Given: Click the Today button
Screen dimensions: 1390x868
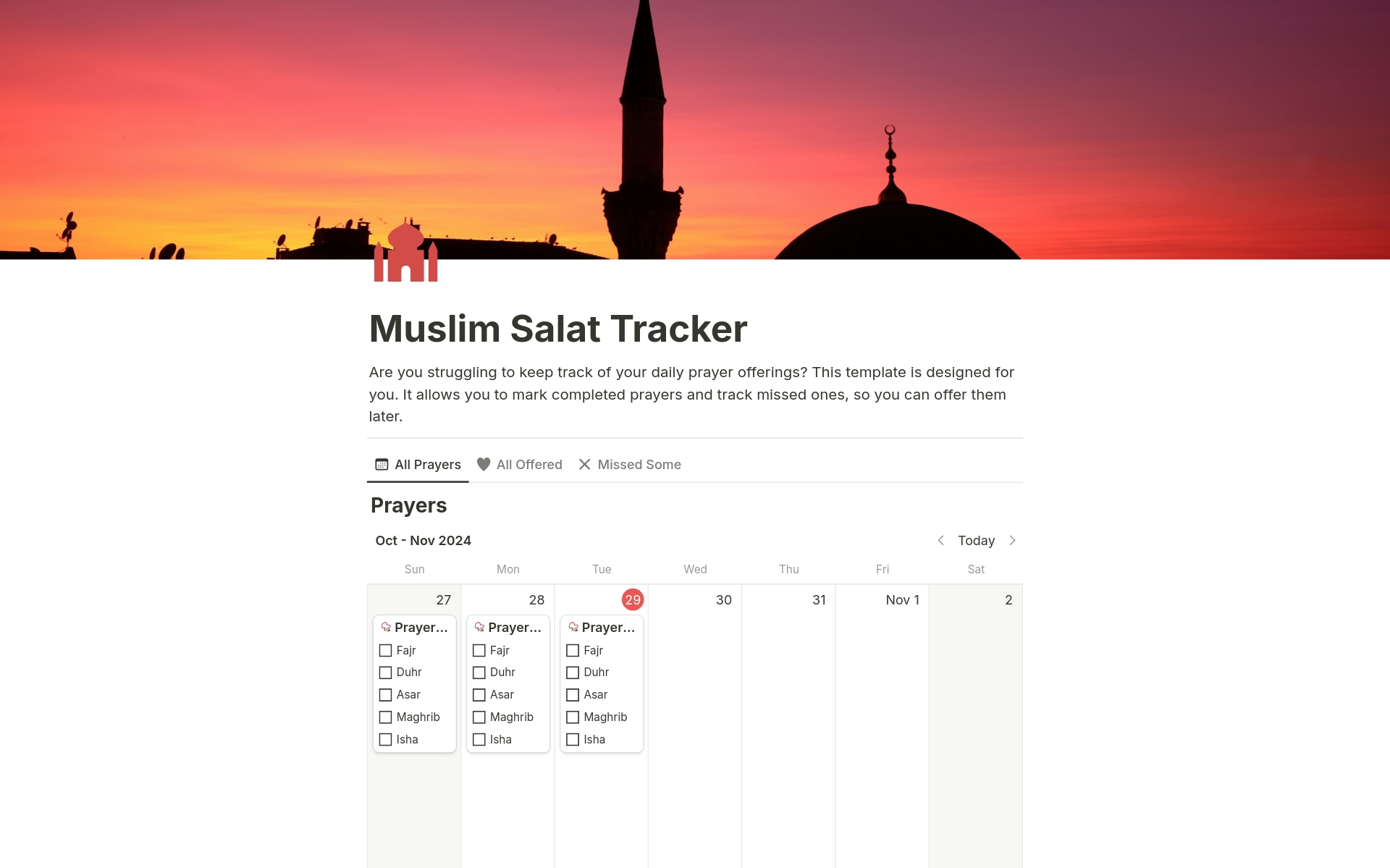Looking at the screenshot, I should point(976,540).
